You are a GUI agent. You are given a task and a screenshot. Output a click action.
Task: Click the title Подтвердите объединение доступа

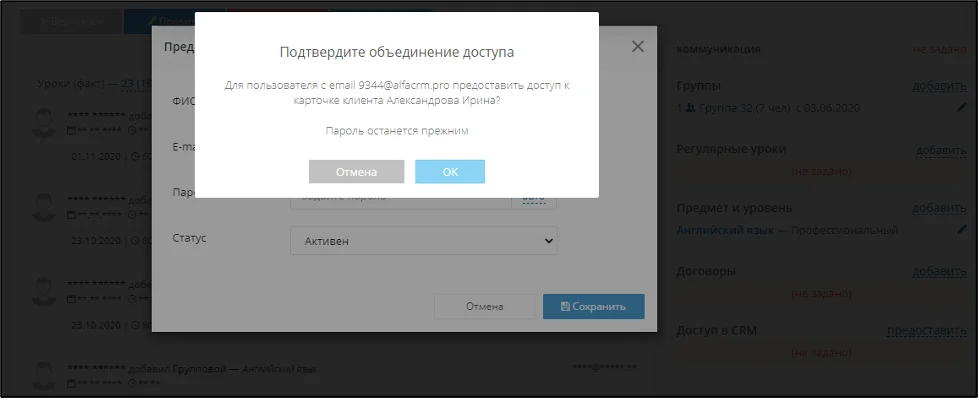[396, 52]
